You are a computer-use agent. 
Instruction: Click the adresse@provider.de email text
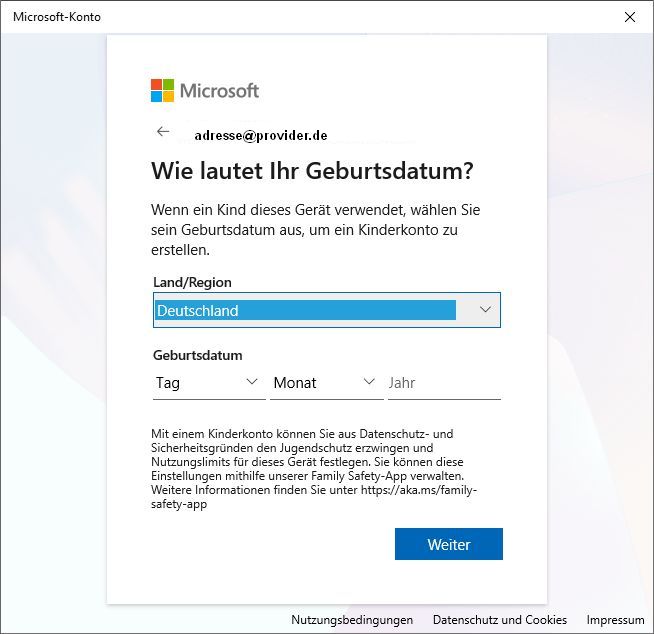[x=261, y=135]
